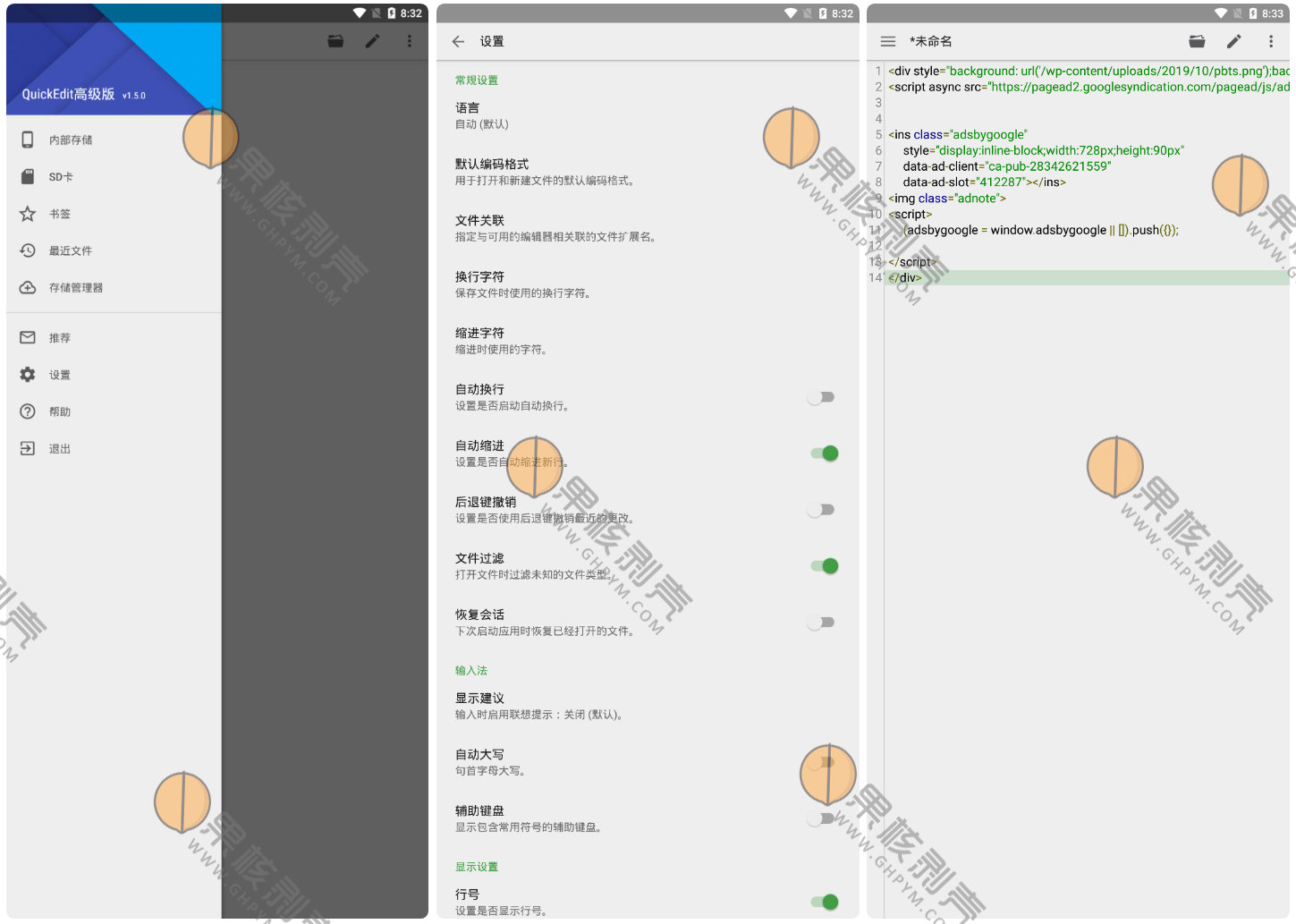Open the 默认编码格式 encoding setting

pos(648,172)
